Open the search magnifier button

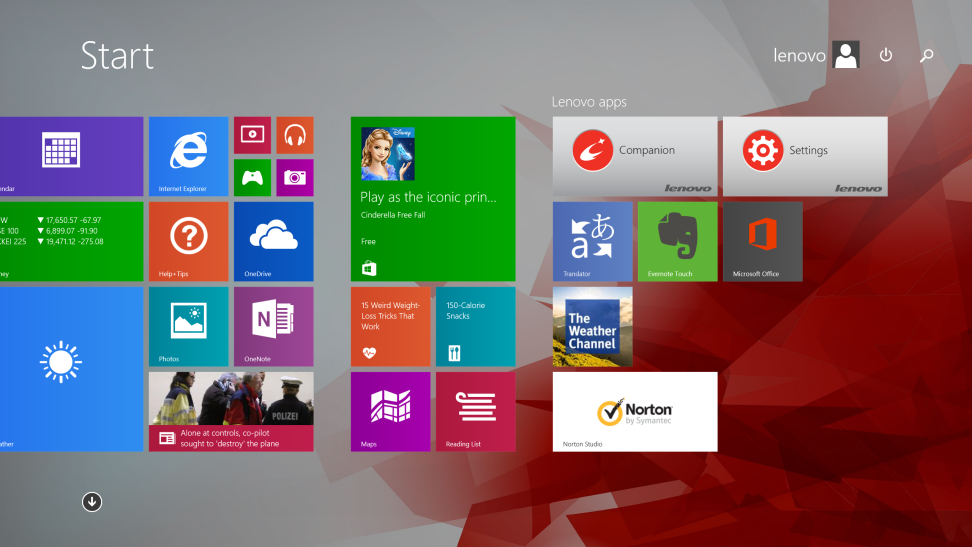click(927, 56)
